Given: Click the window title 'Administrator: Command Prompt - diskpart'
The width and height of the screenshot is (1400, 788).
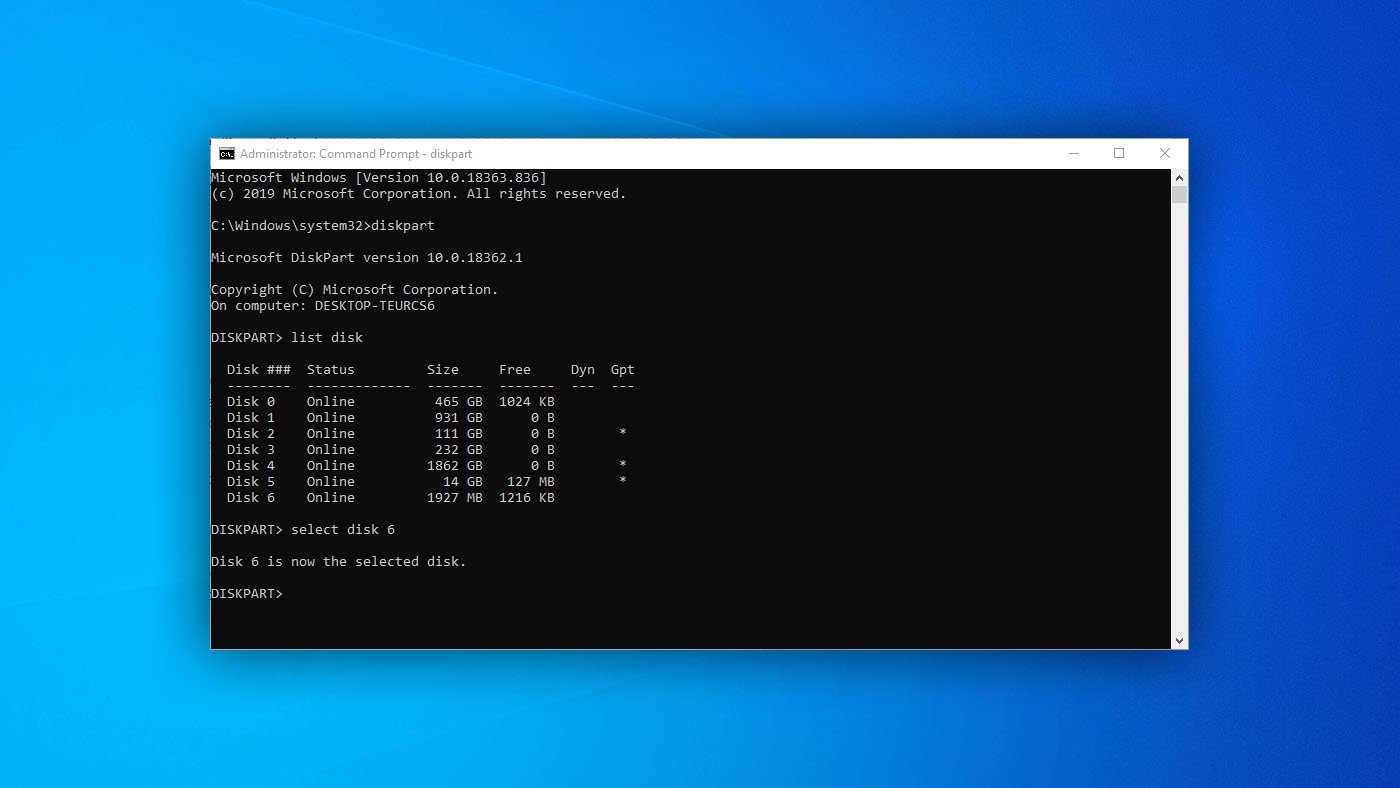Looking at the screenshot, I should [x=356, y=154].
